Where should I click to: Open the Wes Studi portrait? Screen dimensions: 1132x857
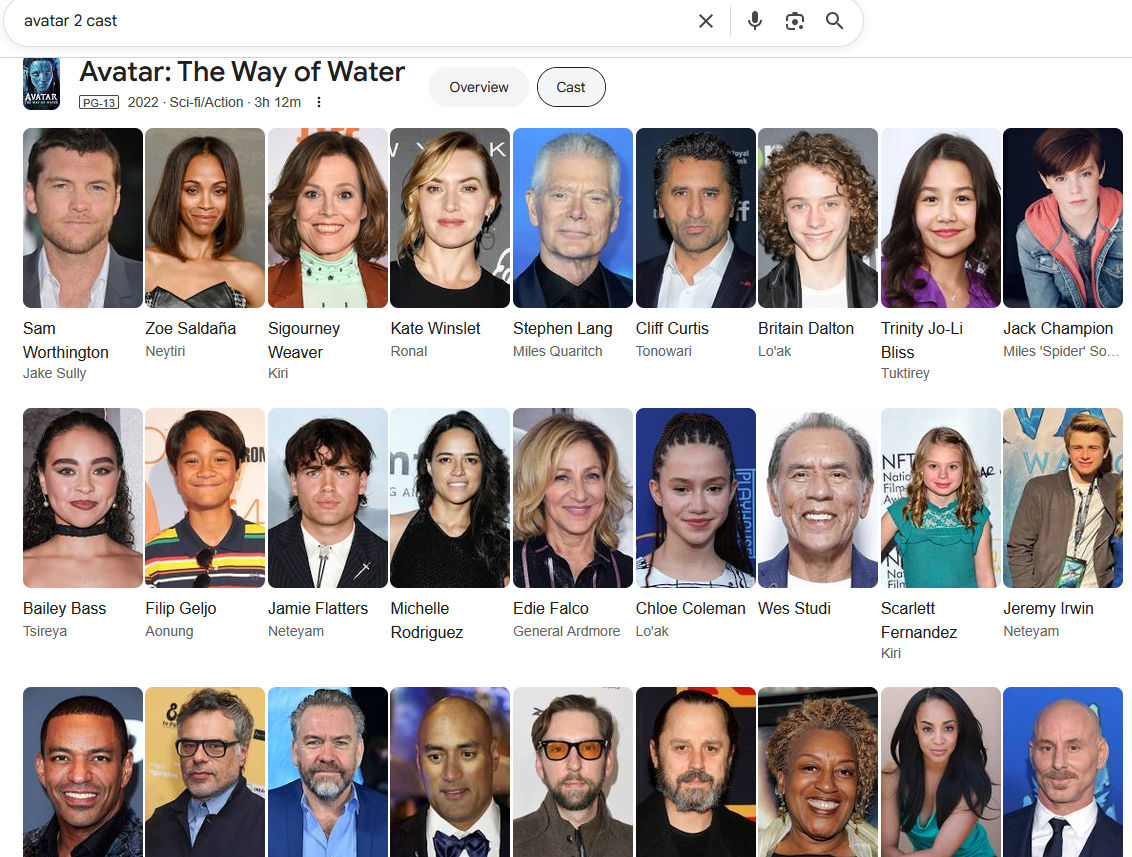click(x=818, y=498)
